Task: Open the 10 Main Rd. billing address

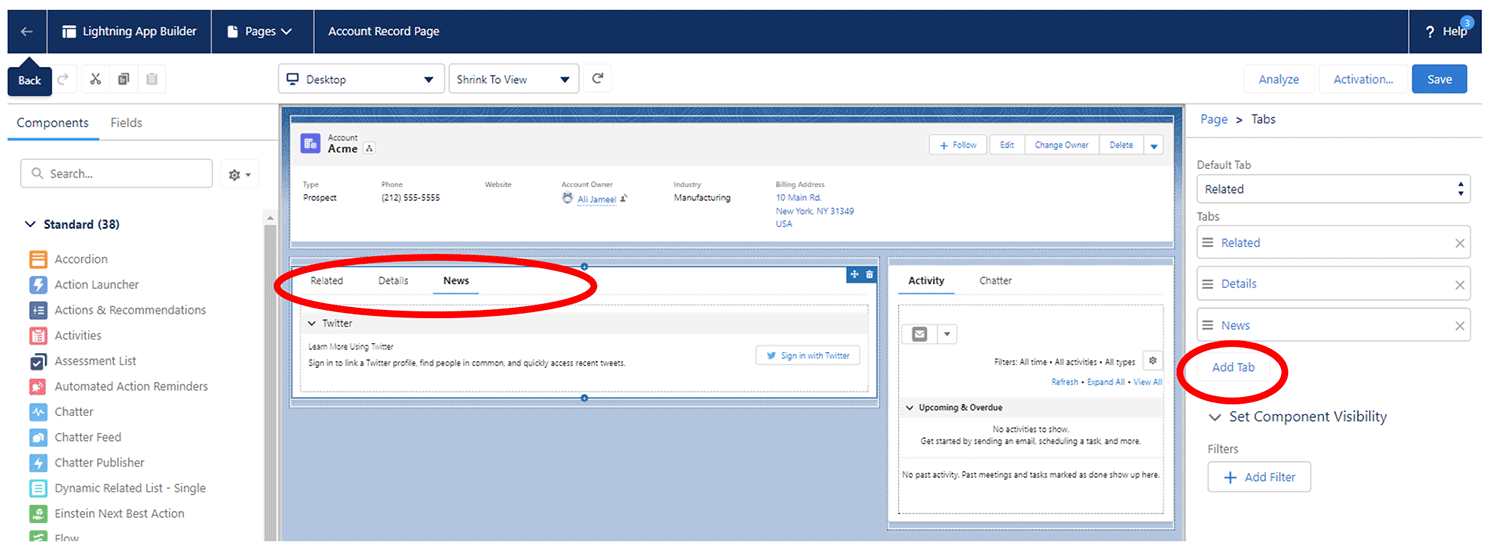Action: coord(799,198)
